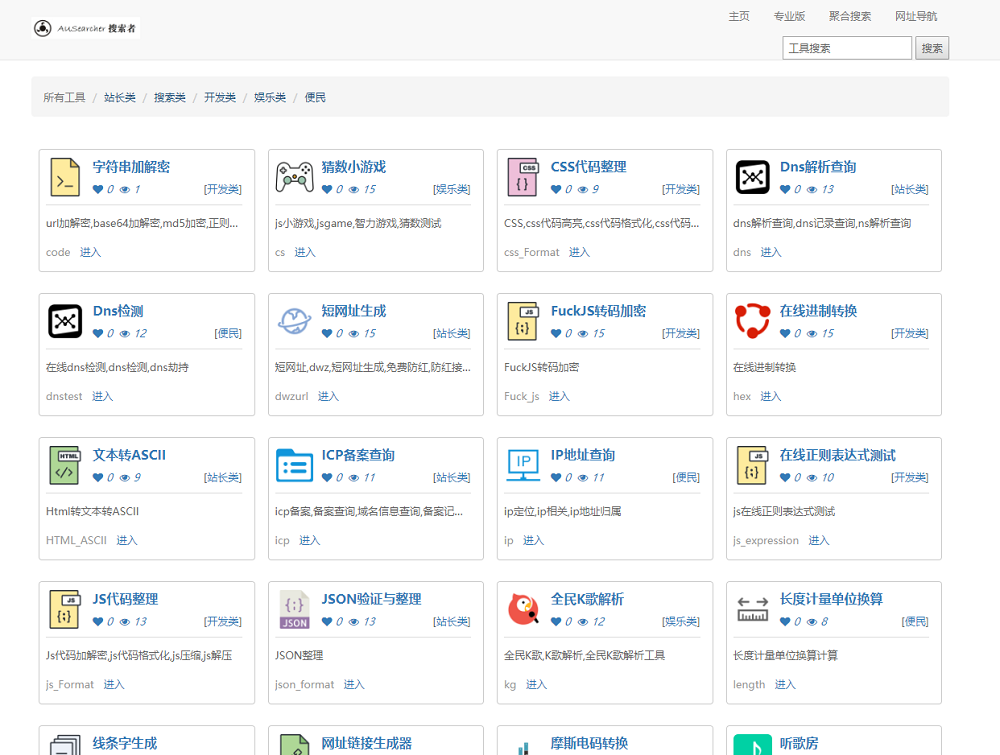Click the 文本转ASCII HTML file icon
Viewport: 1000px width, 755px height.
(65, 465)
